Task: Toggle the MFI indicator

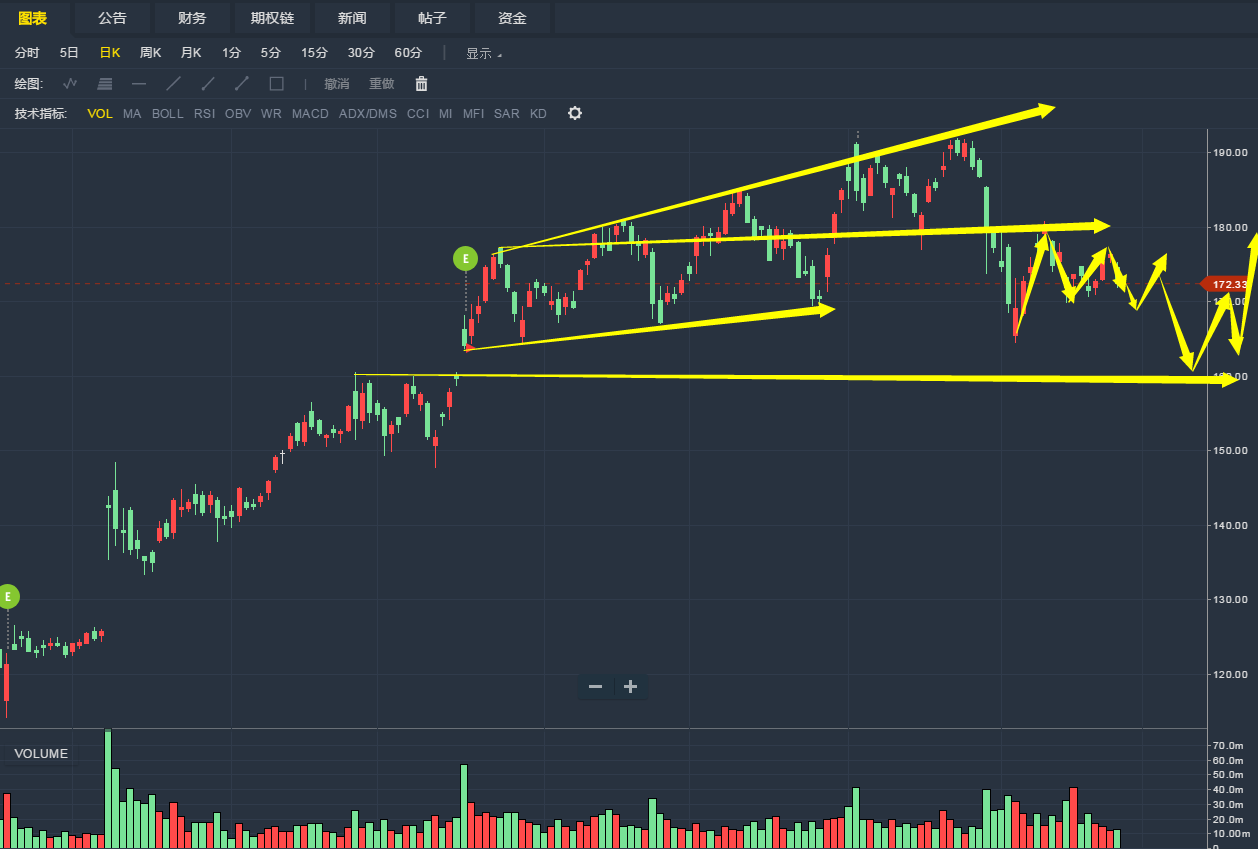Action: (473, 114)
